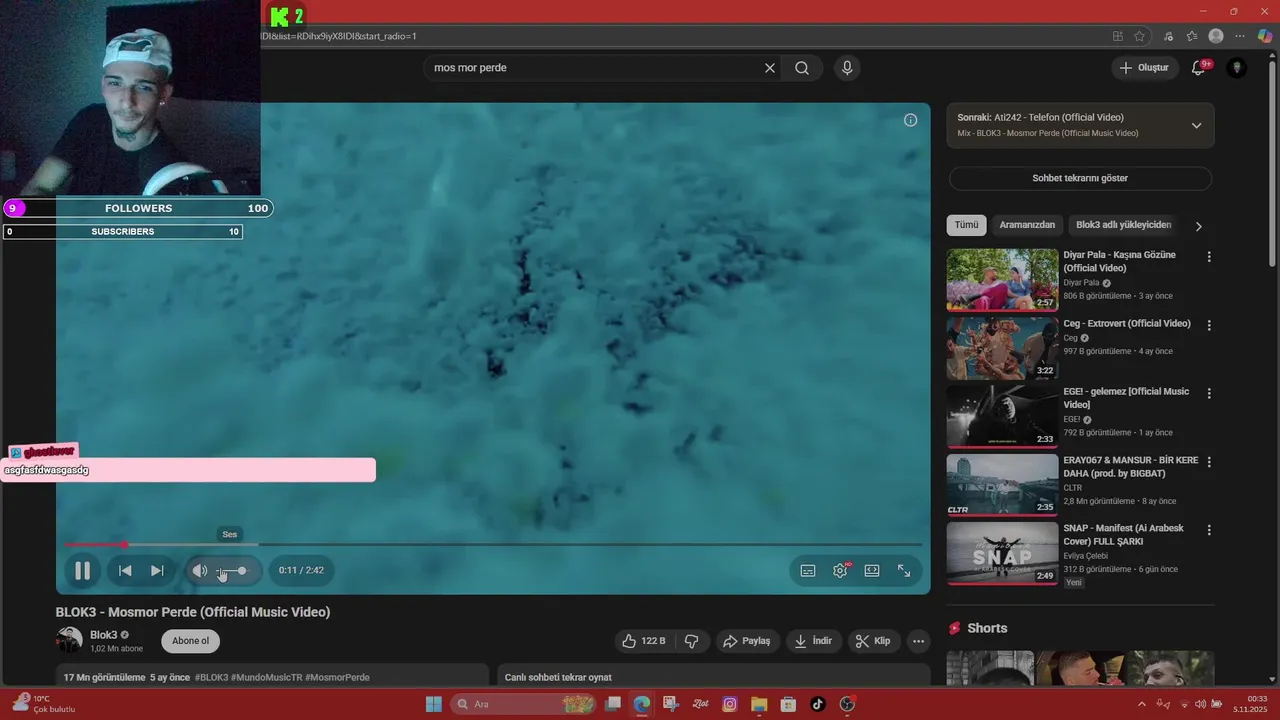
Task: Subscribe with Abone ol button
Action: tap(191, 641)
